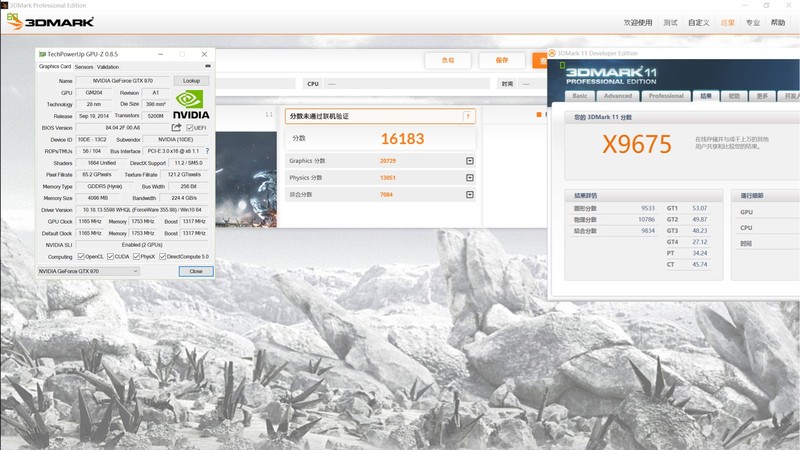
Task: Open the 帮助 menu in 3DMark
Action: point(778,22)
